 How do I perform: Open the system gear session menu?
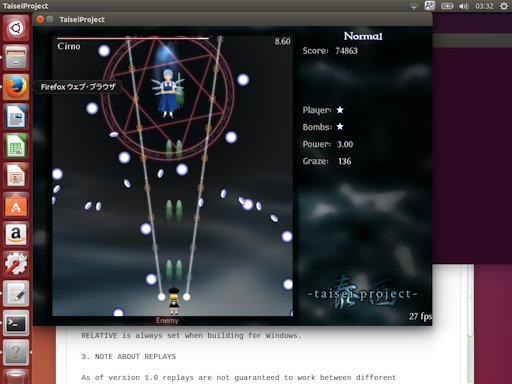(504, 6)
